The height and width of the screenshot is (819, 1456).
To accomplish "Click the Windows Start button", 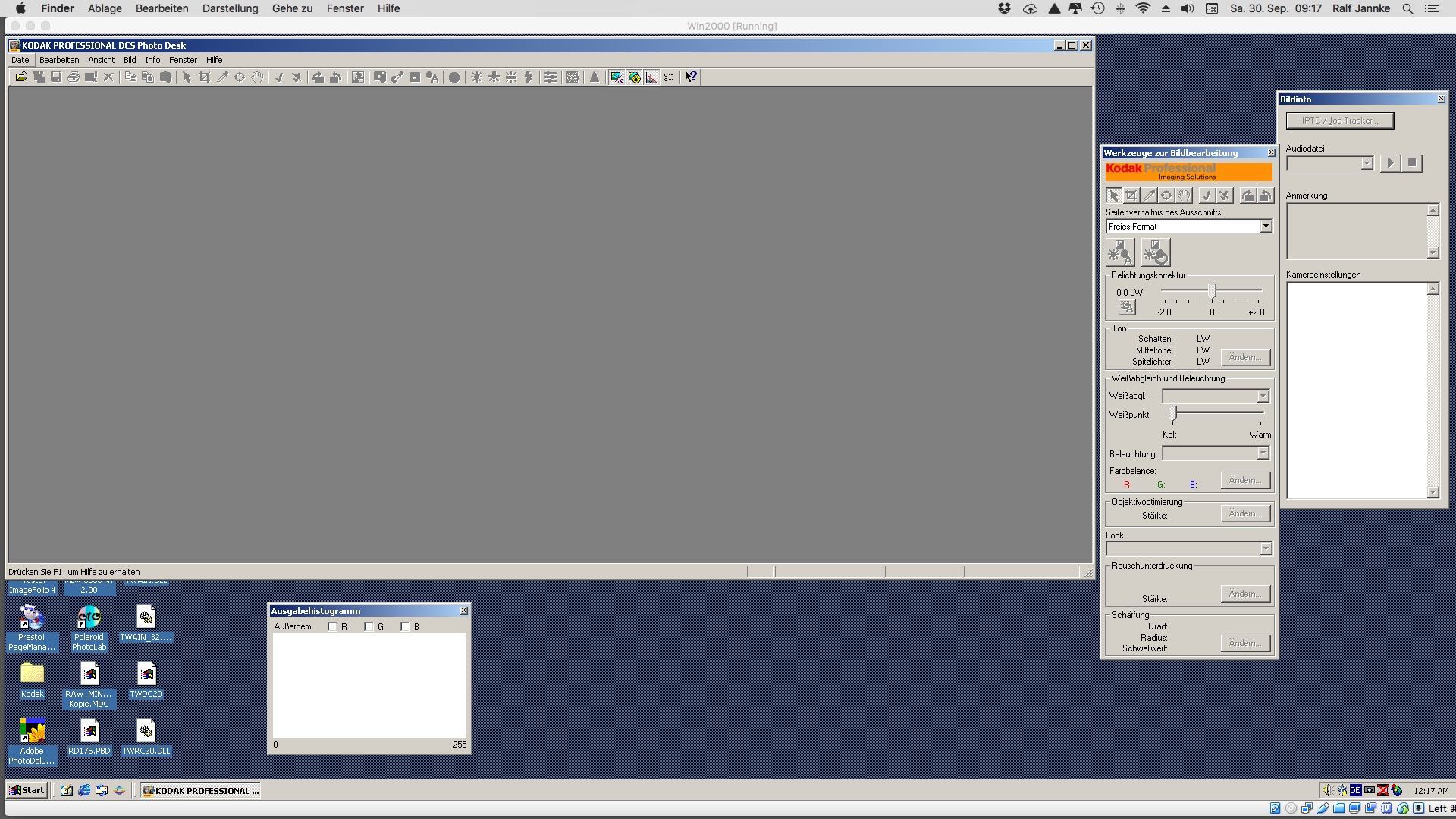I will point(27,790).
